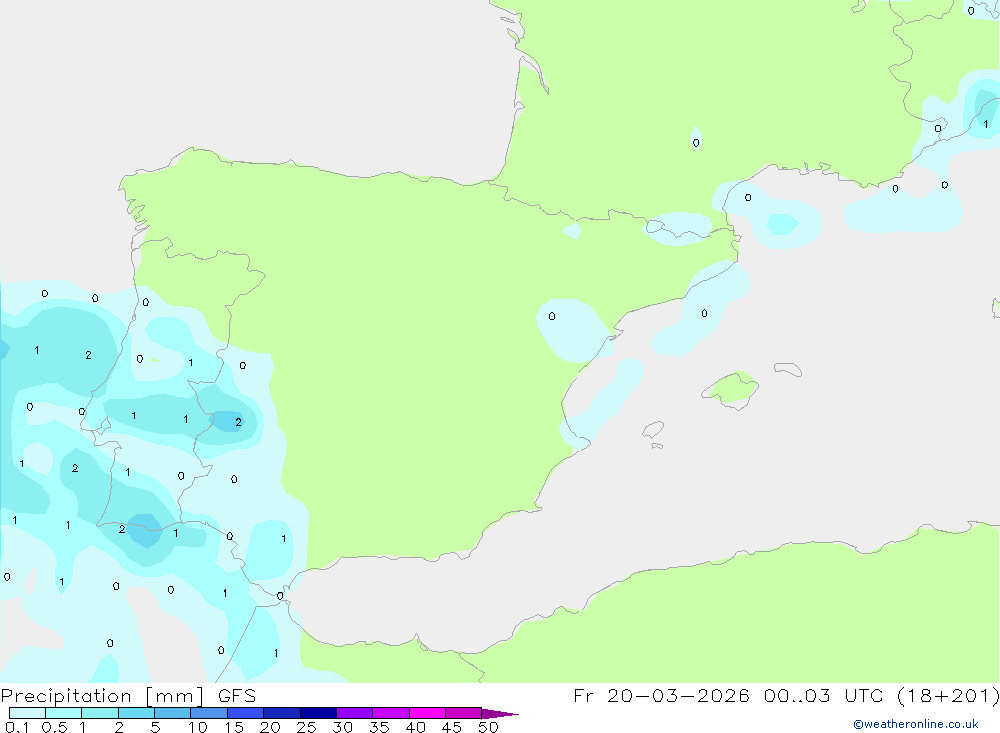
Task: Click the '0.1' legend scale label
Action: 17,727
